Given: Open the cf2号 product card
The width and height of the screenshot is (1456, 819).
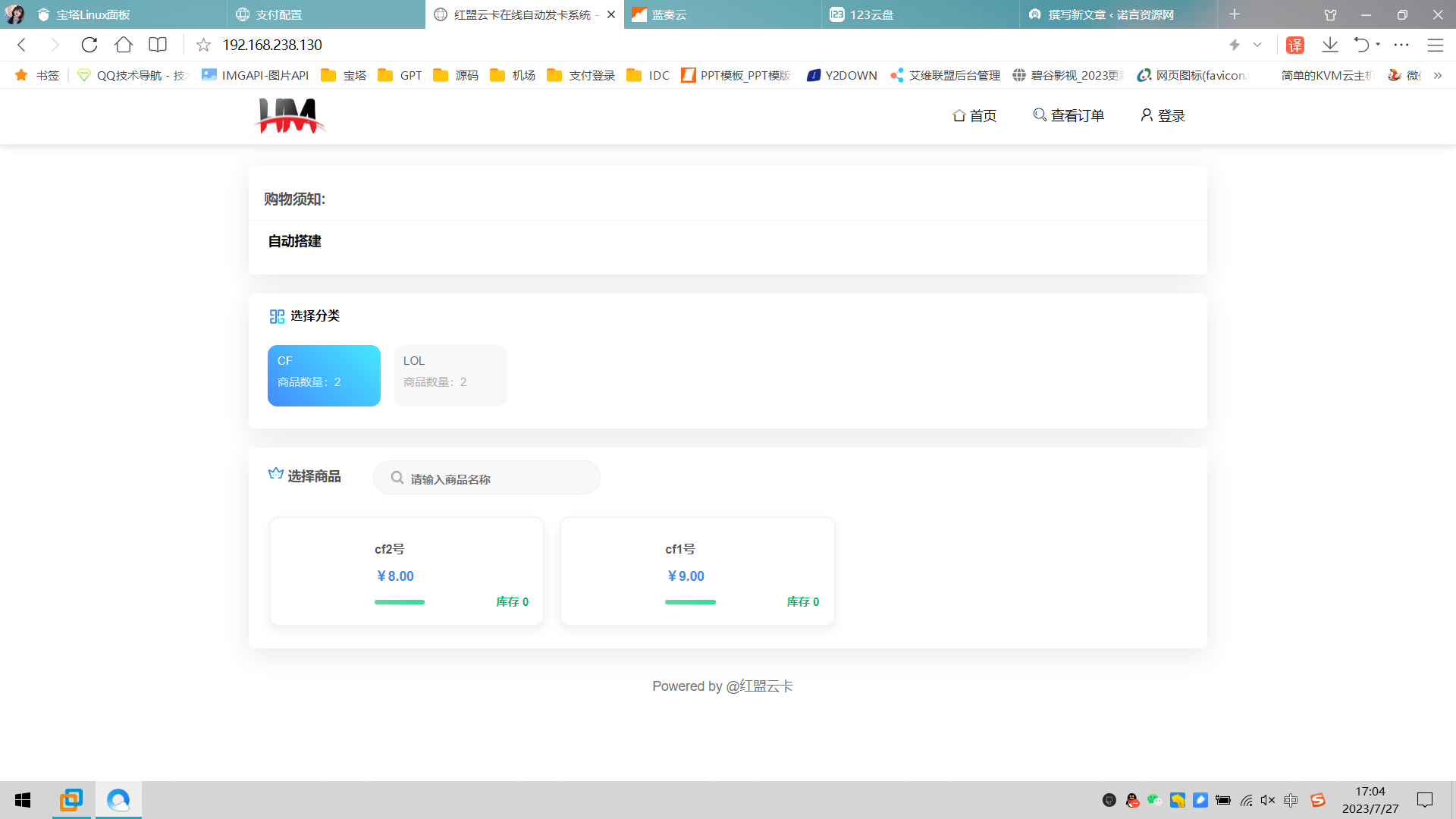Looking at the screenshot, I should coord(406,571).
